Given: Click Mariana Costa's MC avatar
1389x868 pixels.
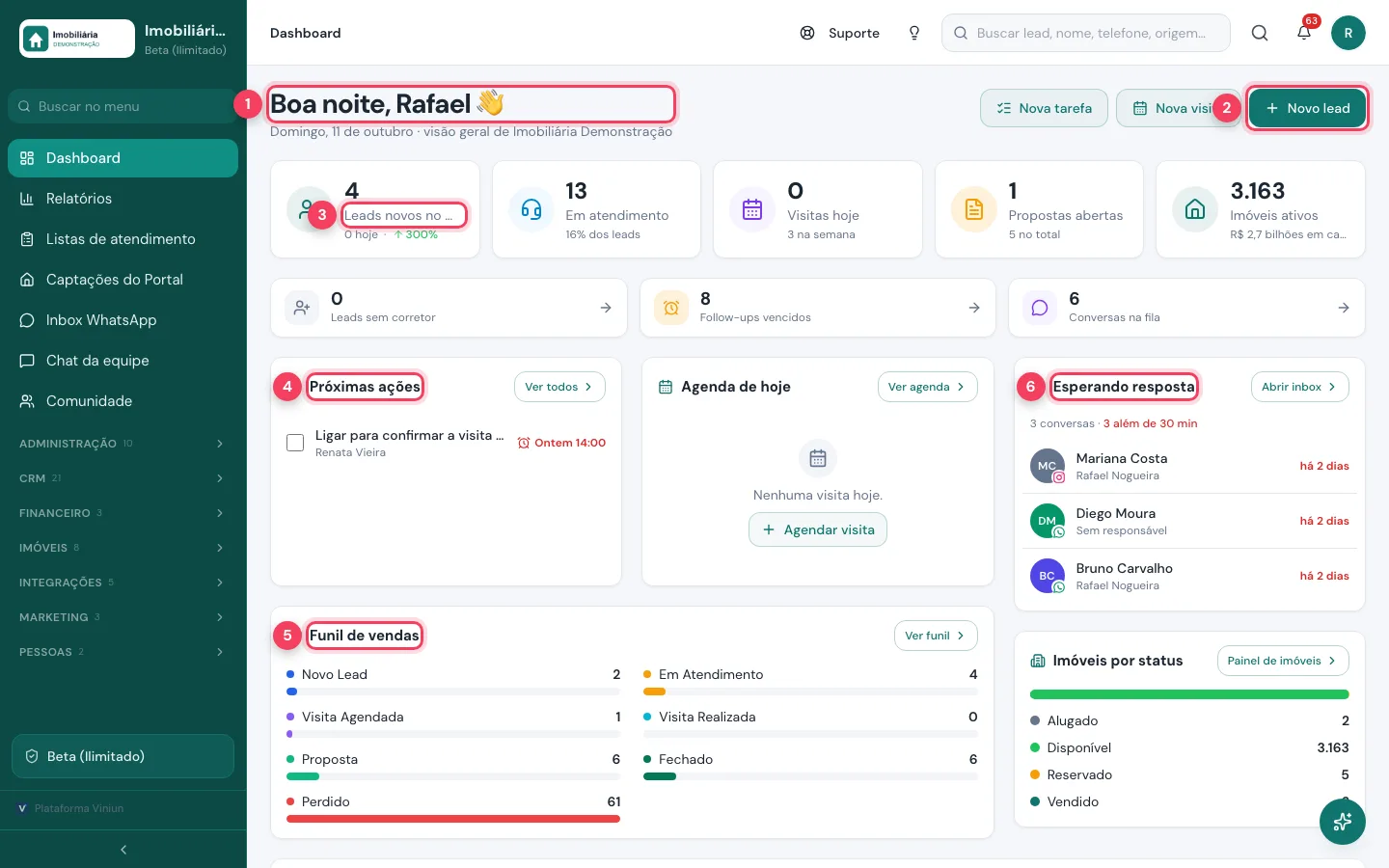Looking at the screenshot, I should pyautogui.click(x=1048, y=466).
